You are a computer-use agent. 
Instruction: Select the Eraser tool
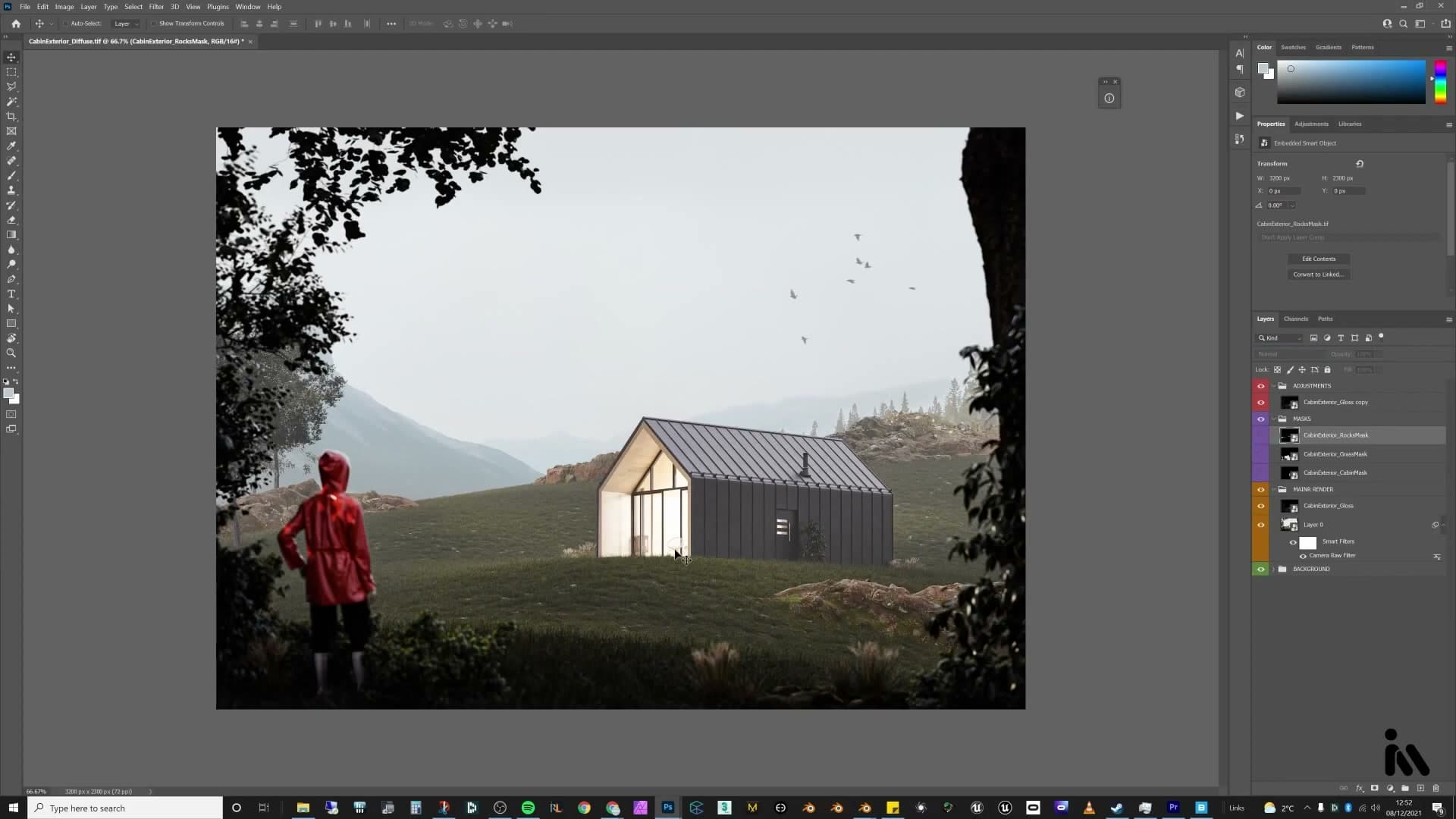tap(11, 220)
